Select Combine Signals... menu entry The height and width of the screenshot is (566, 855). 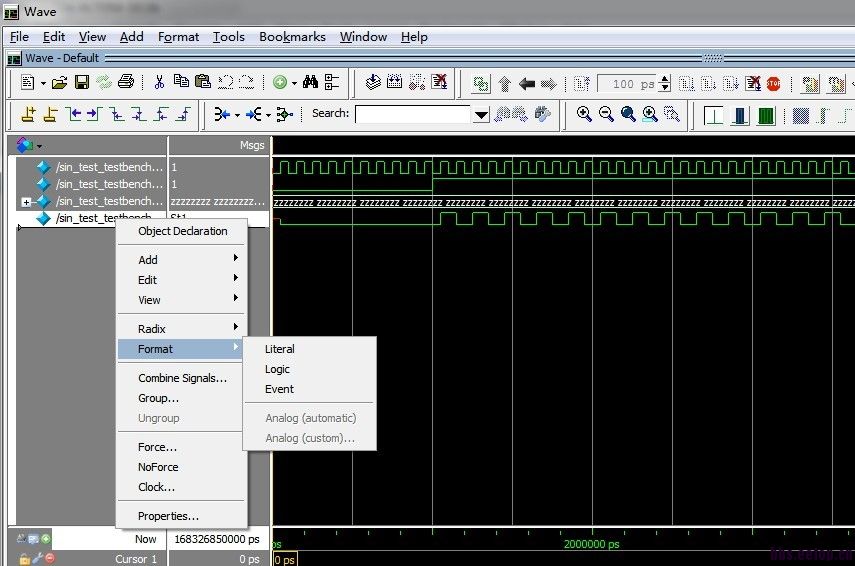coord(182,378)
